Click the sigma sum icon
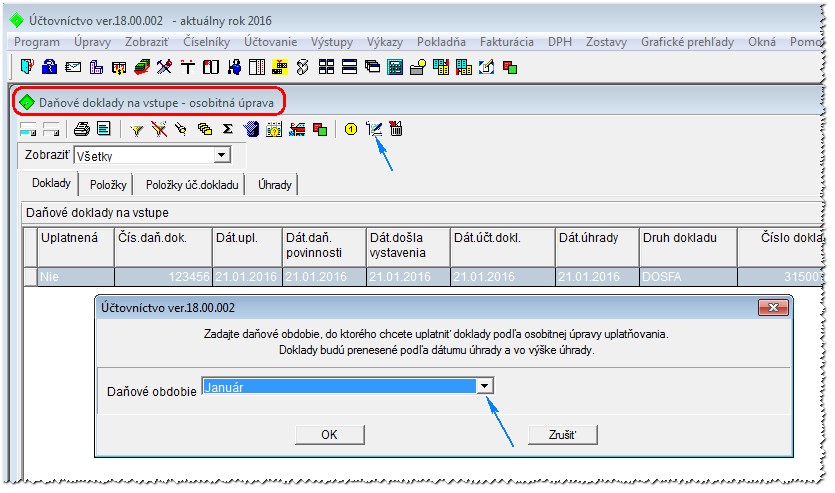 click(227, 129)
